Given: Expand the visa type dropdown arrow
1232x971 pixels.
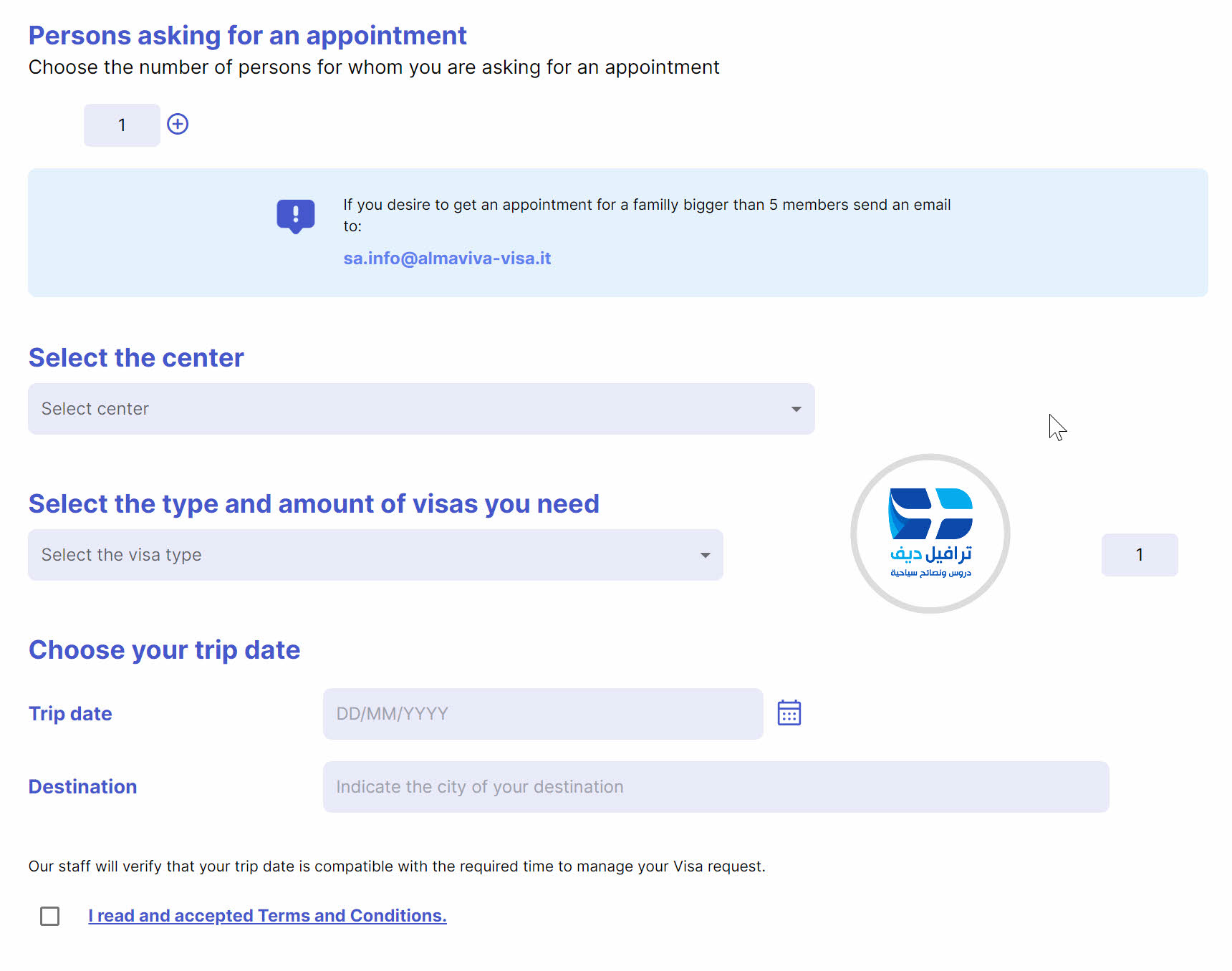Looking at the screenshot, I should click(705, 555).
